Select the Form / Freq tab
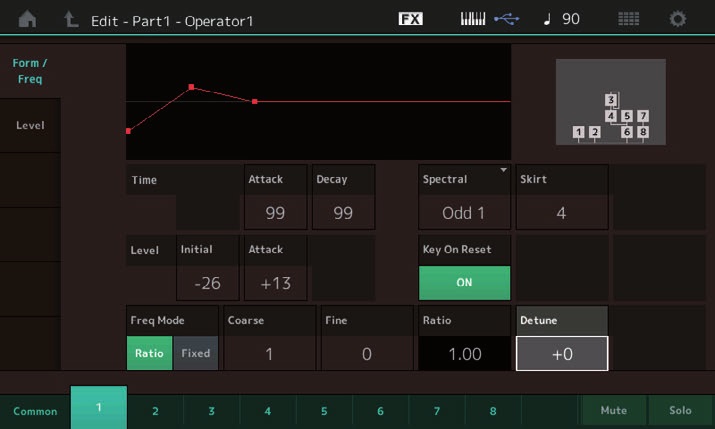The height and width of the screenshot is (429, 715). click(x=30, y=71)
